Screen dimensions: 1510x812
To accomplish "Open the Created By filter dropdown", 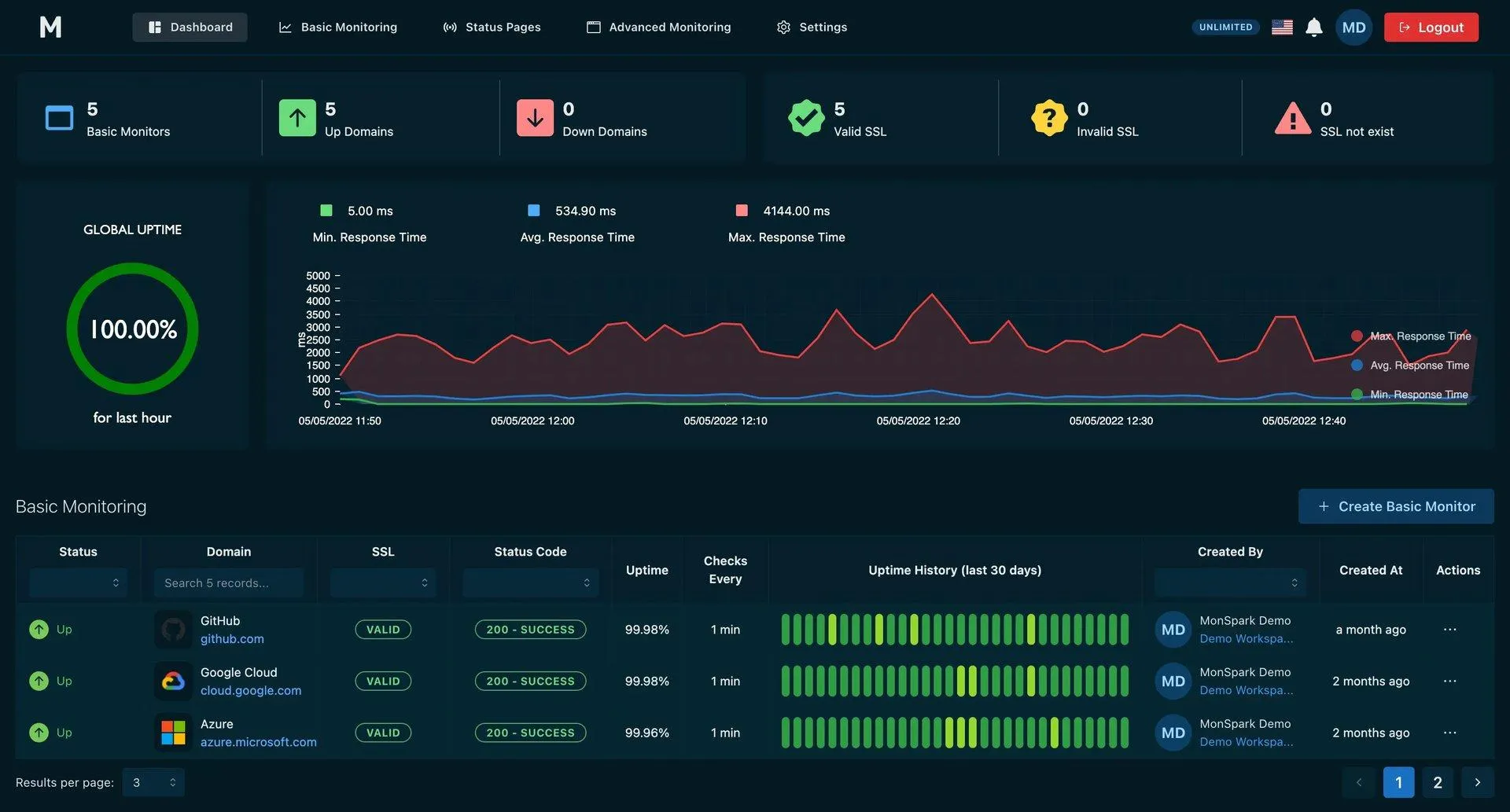I will [x=1230, y=583].
